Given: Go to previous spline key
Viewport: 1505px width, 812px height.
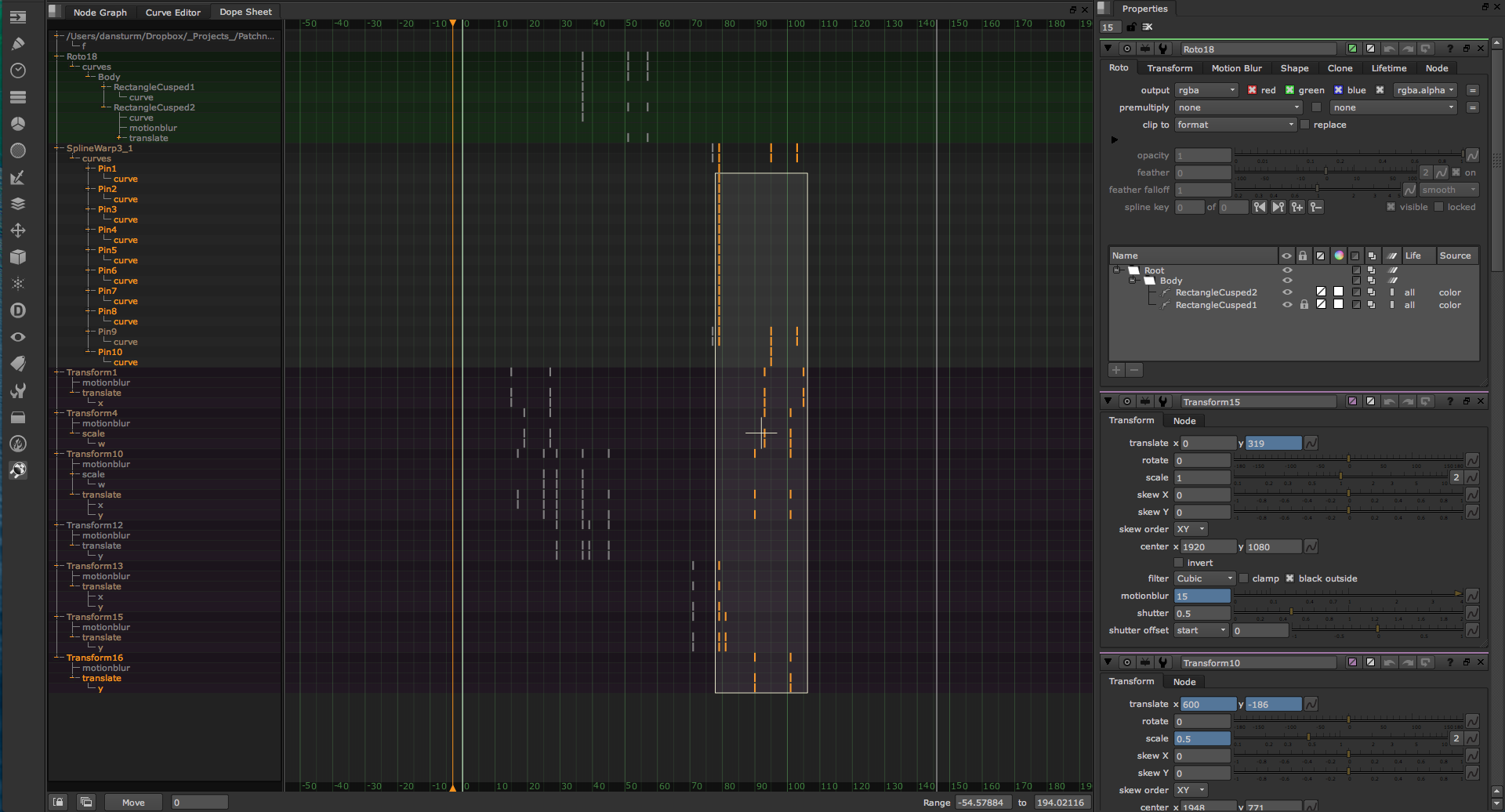Looking at the screenshot, I should (1260, 207).
